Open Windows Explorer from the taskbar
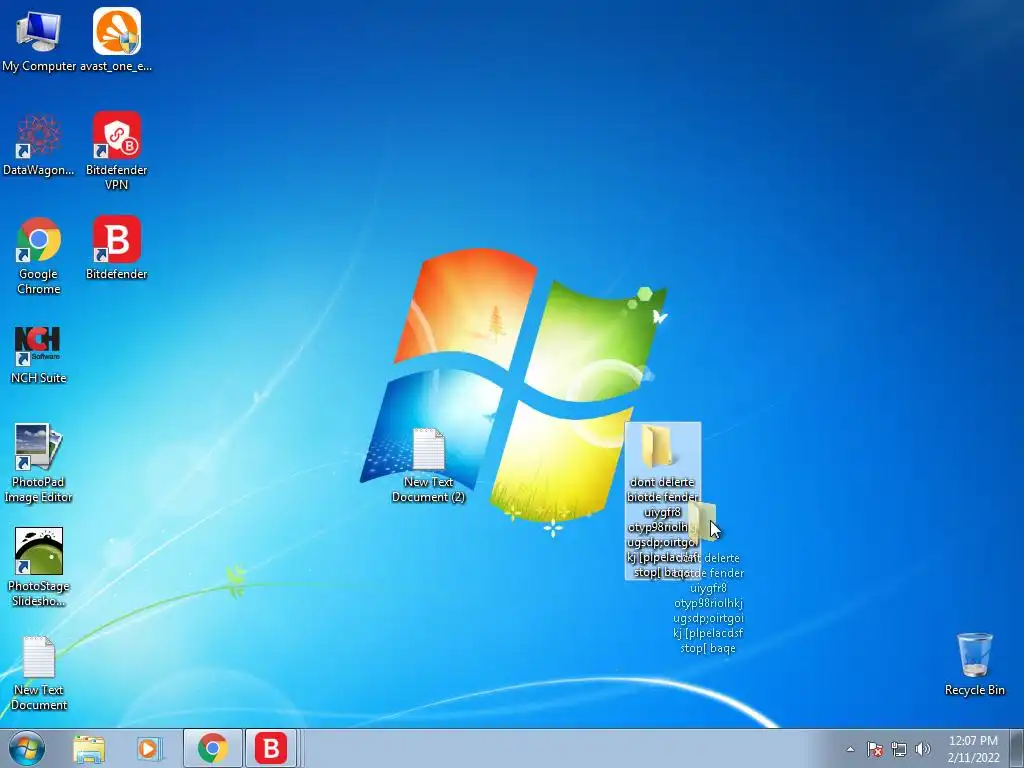 [89, 749]
